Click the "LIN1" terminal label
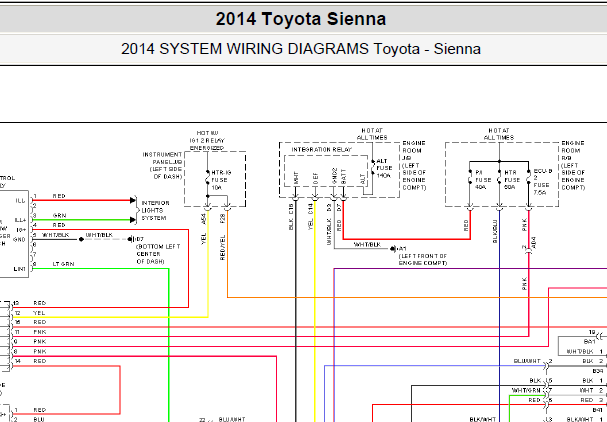Image resolution: width=607 pixels, height=422 pixels. click(x=20, y=269)
